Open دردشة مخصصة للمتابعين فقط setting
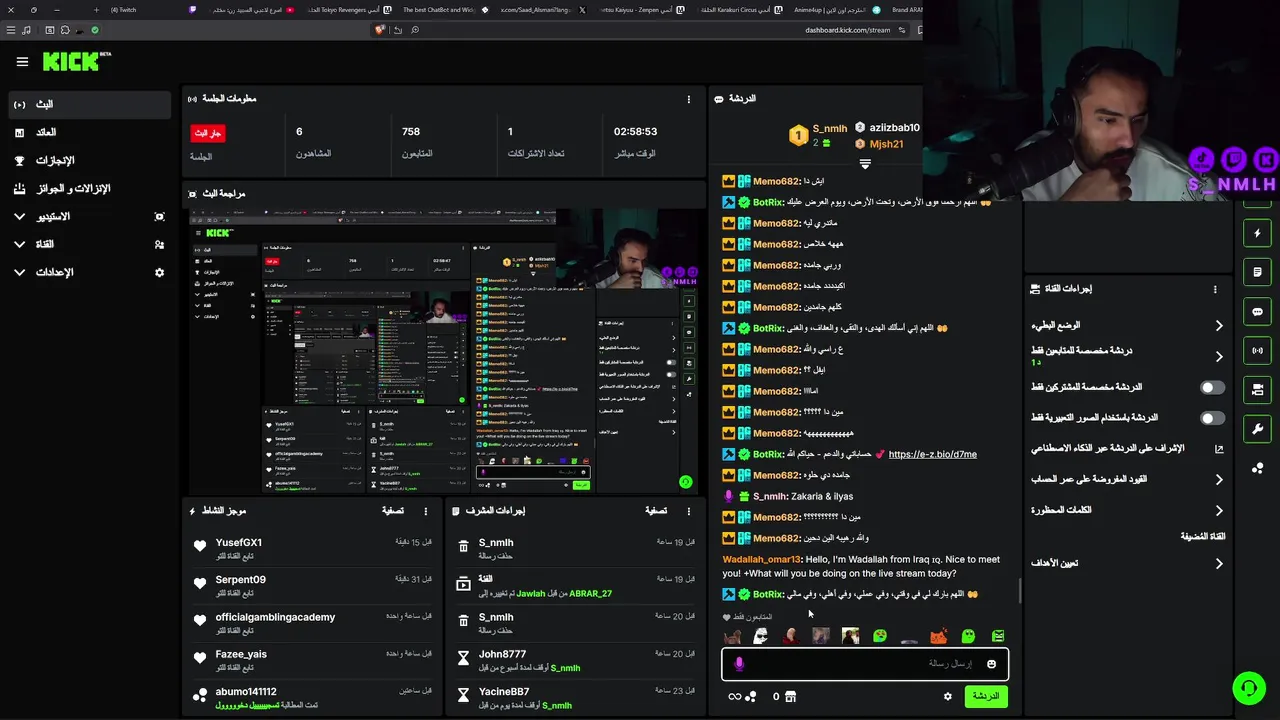The height and width of the screenshot is (720, 1280). 1127,356
